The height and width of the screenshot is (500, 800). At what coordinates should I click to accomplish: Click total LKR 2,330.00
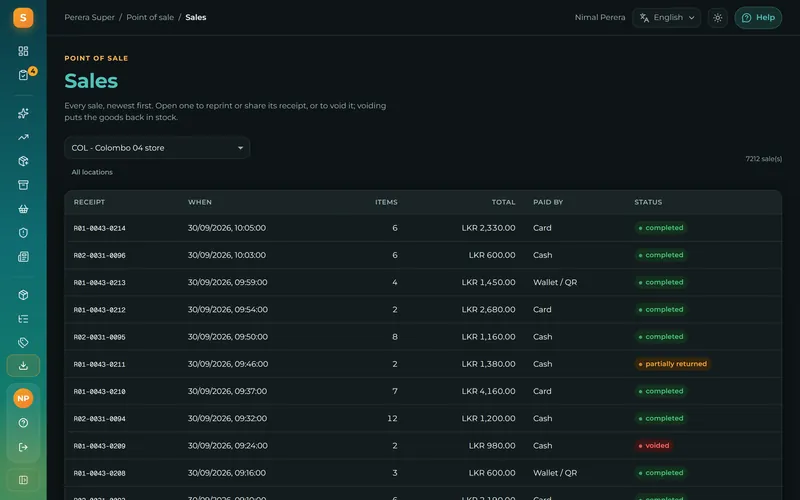pyautogui.click(x=488, y=228)
